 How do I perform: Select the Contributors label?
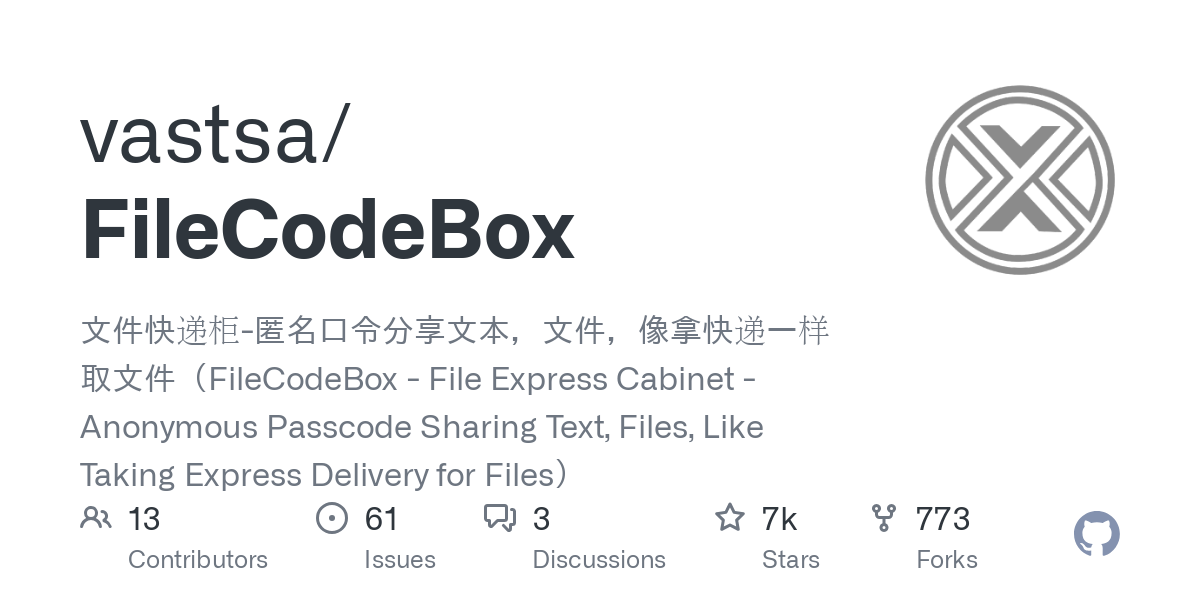coord(198,559)
